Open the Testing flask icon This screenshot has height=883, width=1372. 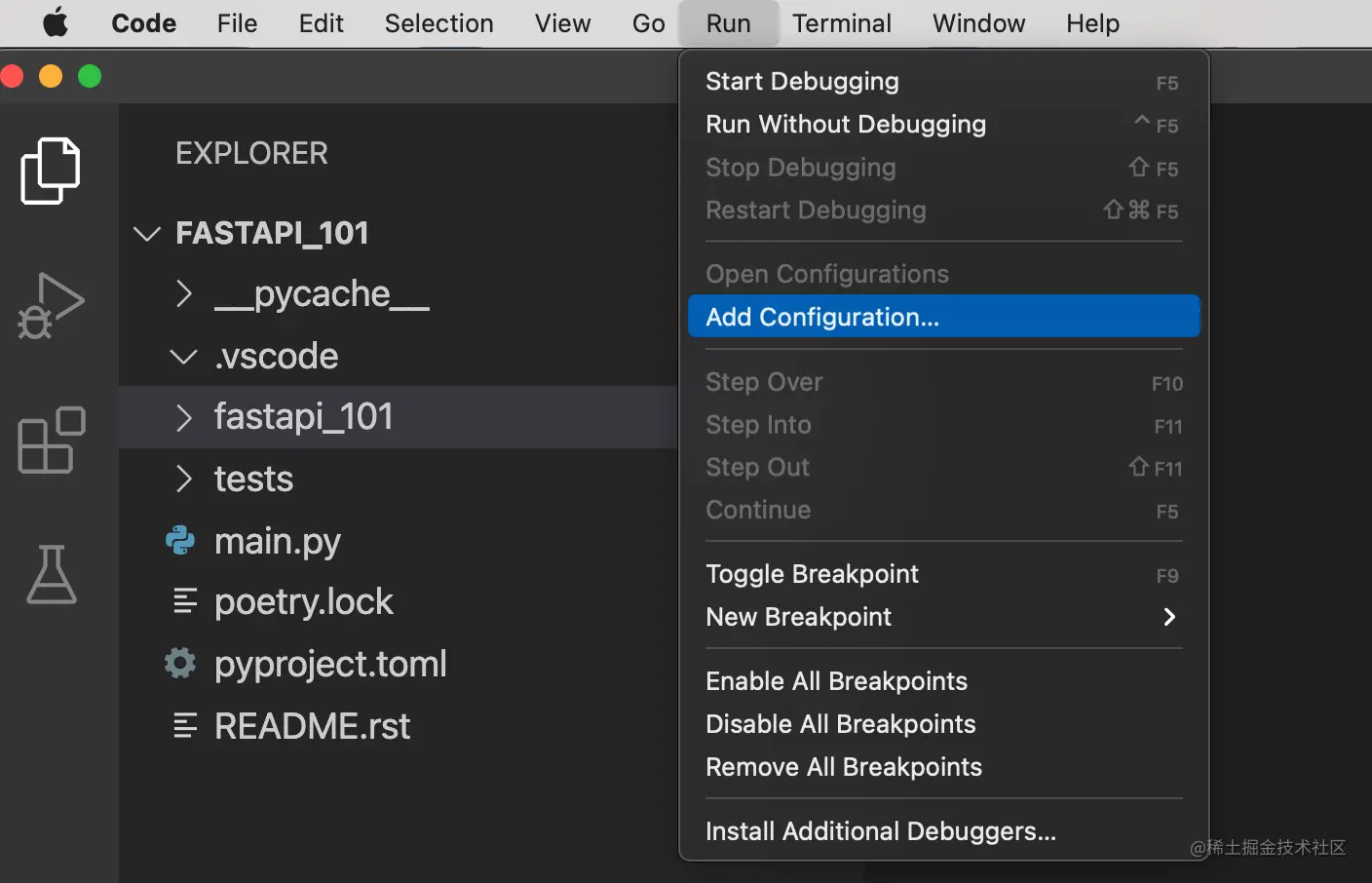pos(51,574)
